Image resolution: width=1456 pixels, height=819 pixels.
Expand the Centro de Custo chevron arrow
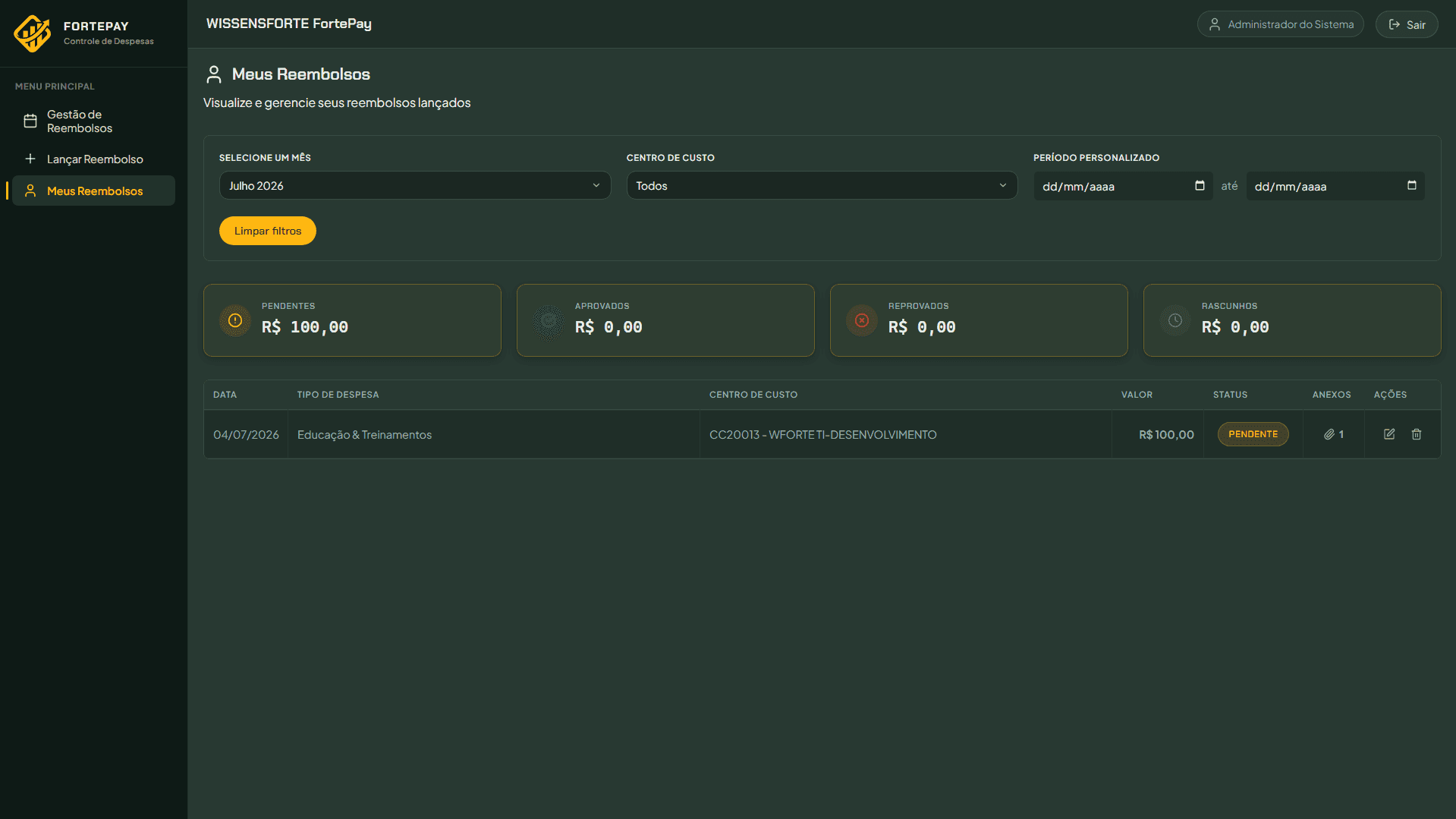[1003, 186]
